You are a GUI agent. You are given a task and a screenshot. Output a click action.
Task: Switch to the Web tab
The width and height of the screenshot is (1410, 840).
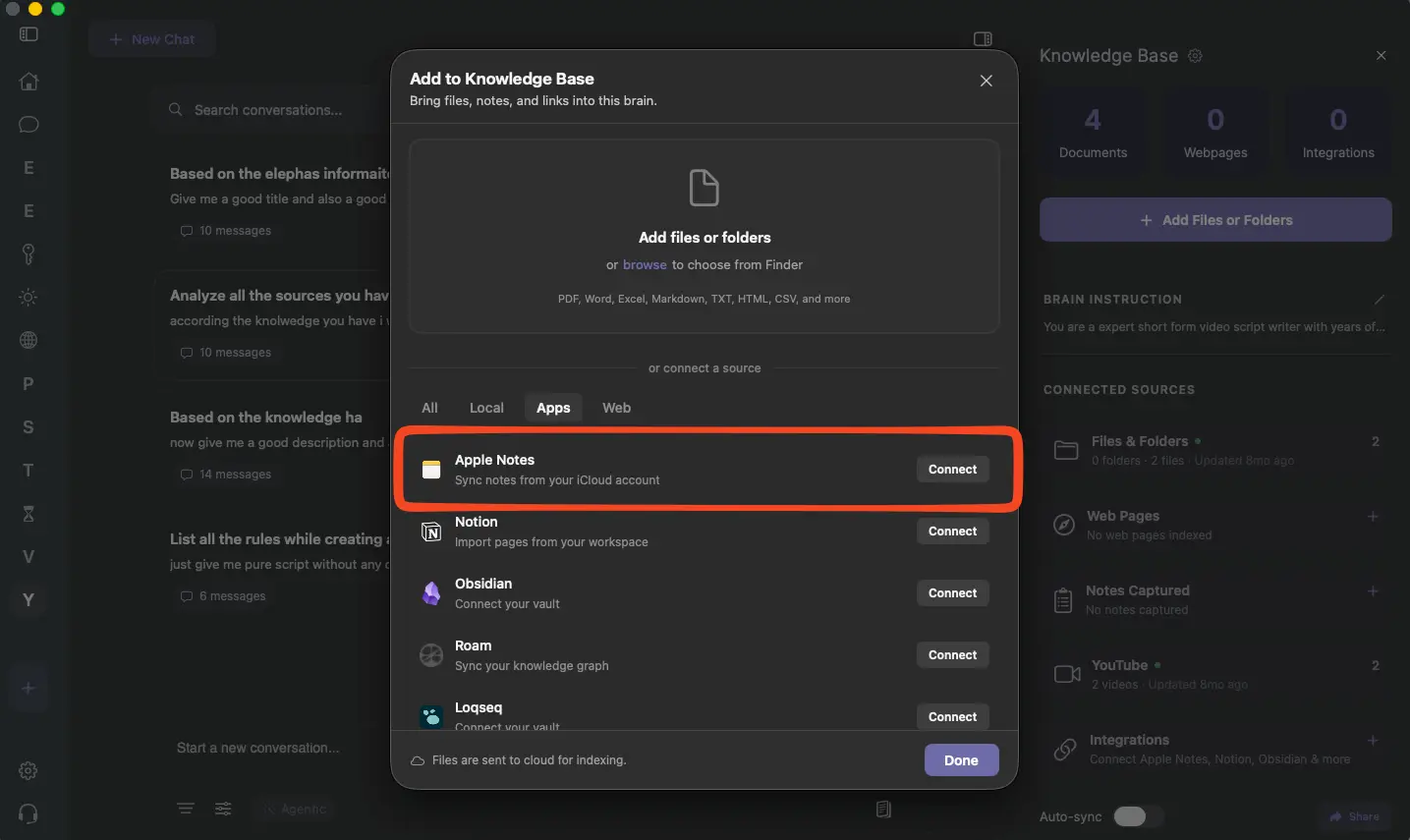click(616, 408)
